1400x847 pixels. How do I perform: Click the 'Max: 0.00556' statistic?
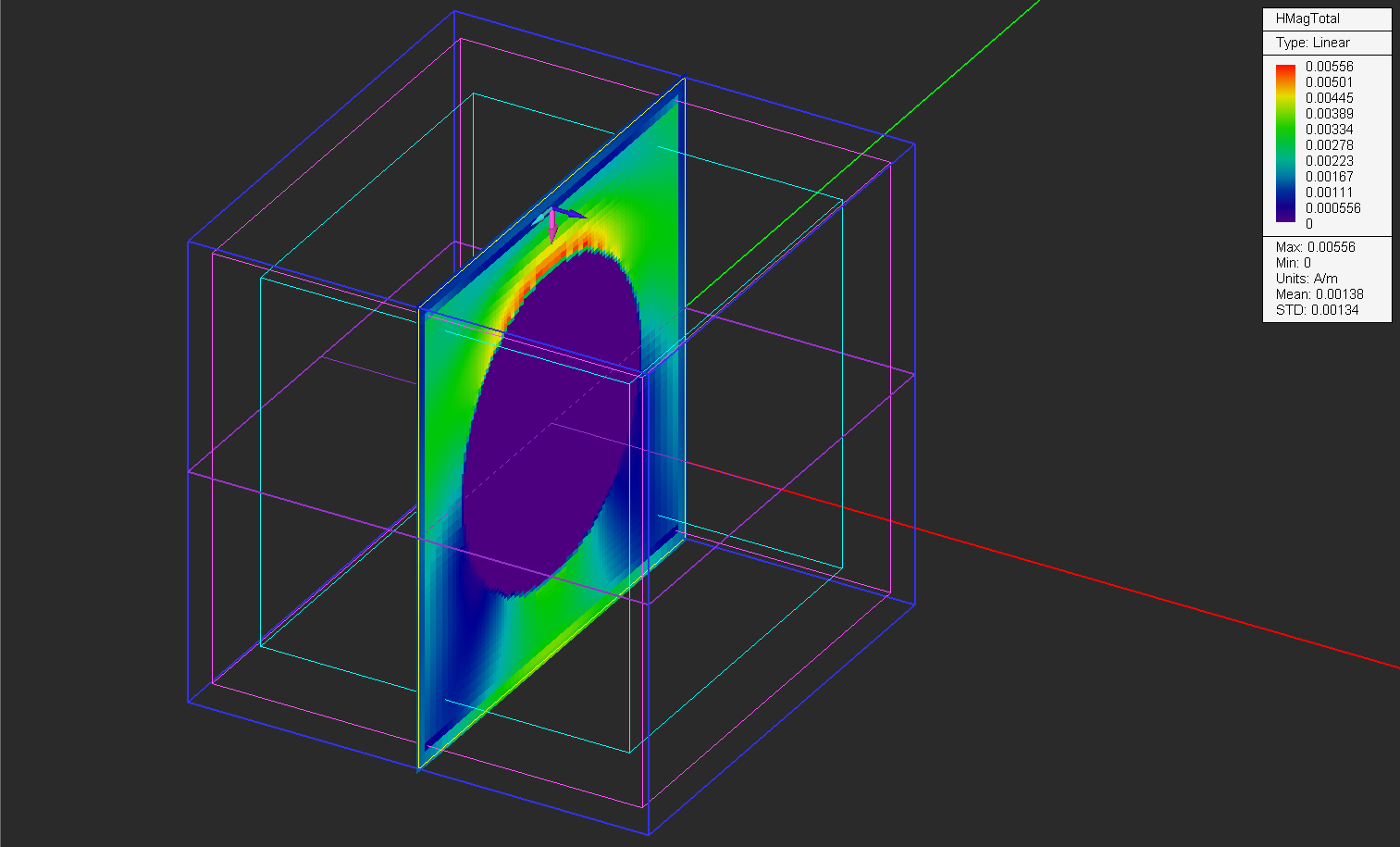(1315, 247)
